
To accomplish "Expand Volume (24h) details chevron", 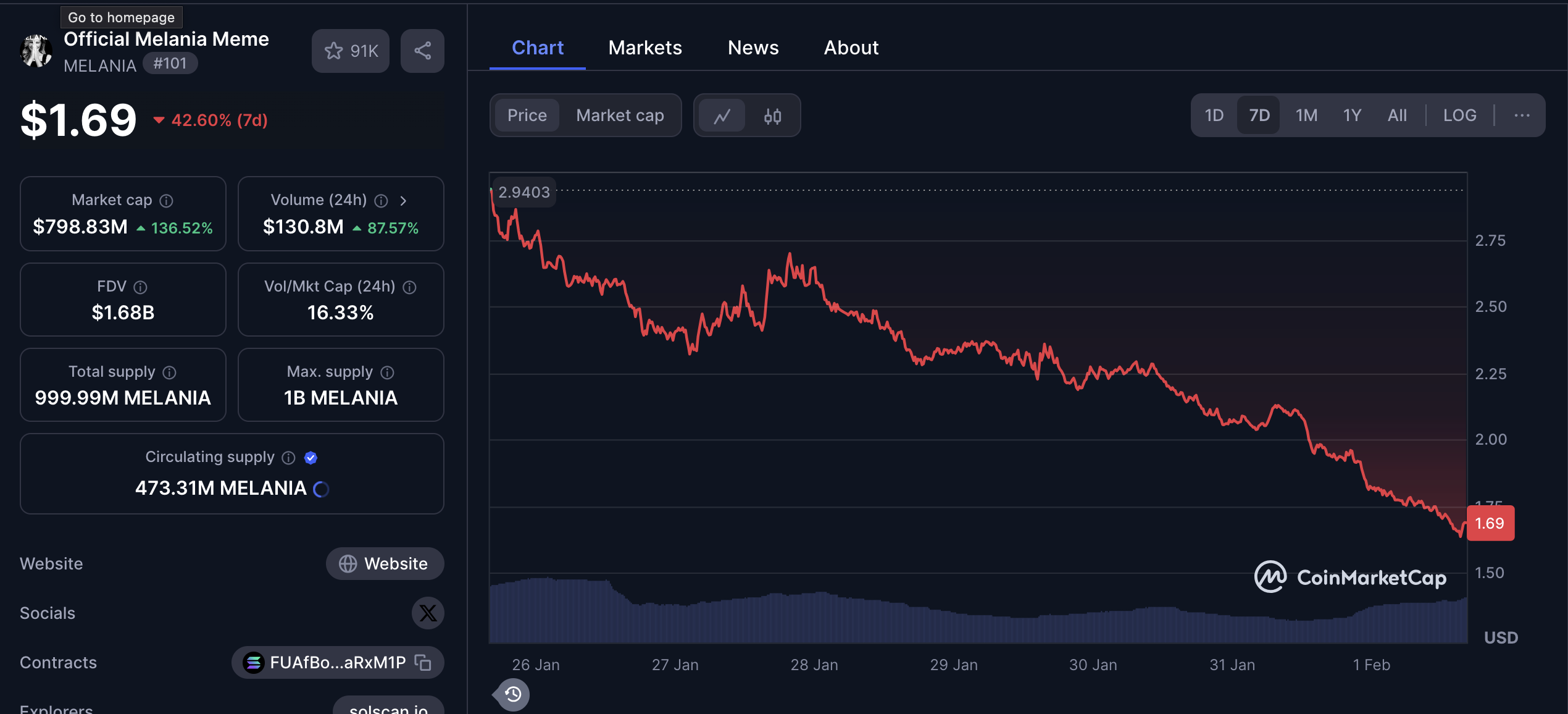I will [x=403, y=201].
